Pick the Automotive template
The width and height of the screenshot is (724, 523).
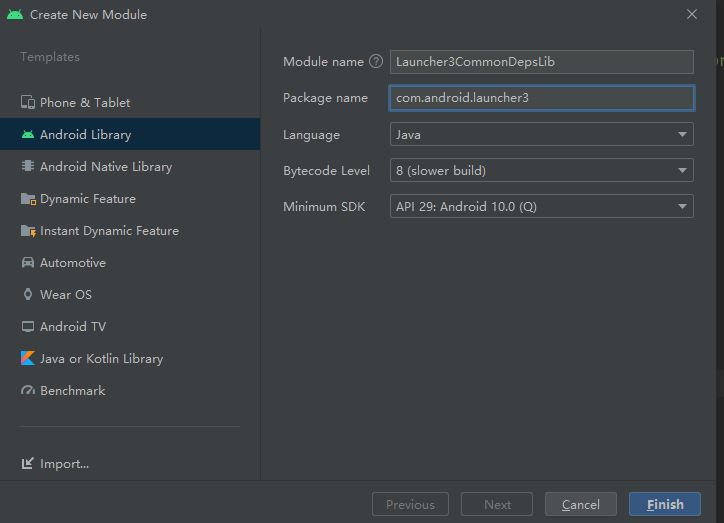click(x=130, y=262)
